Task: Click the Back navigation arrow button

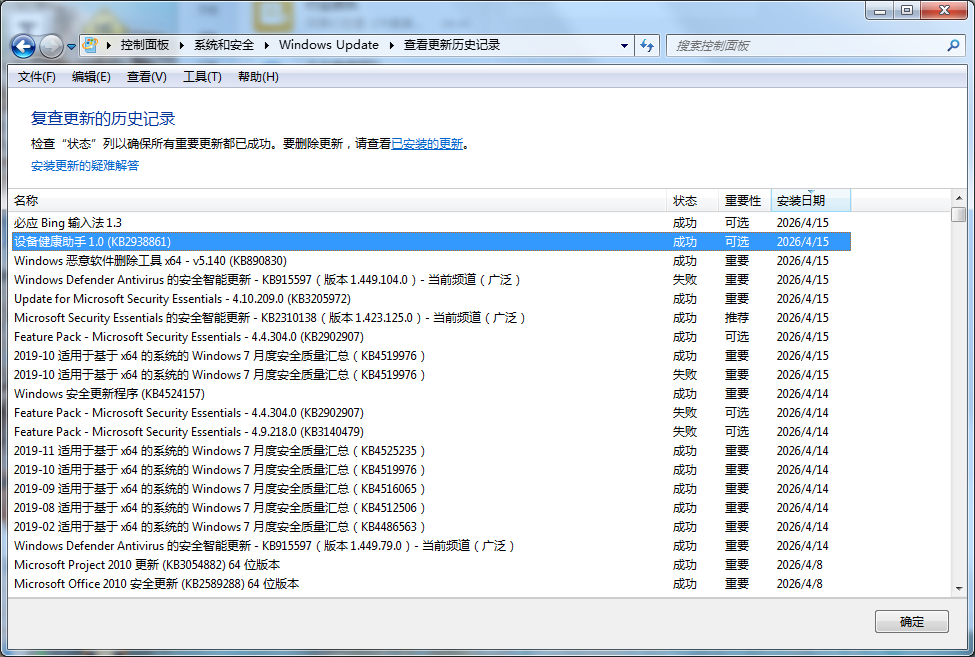Action: click(x=23, y=46)
